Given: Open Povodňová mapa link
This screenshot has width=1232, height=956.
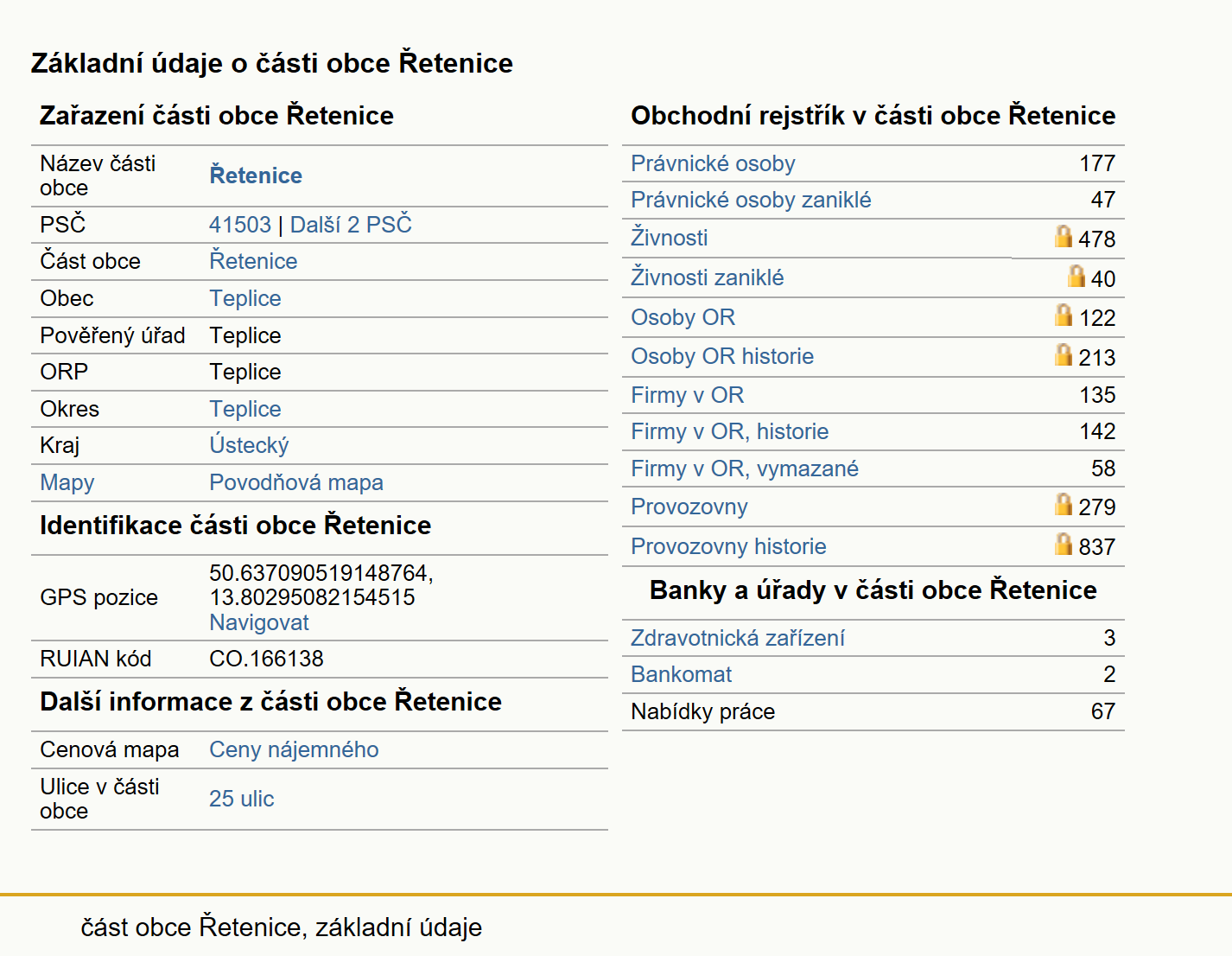Looking at the screenshot, I should coord(296,482).
